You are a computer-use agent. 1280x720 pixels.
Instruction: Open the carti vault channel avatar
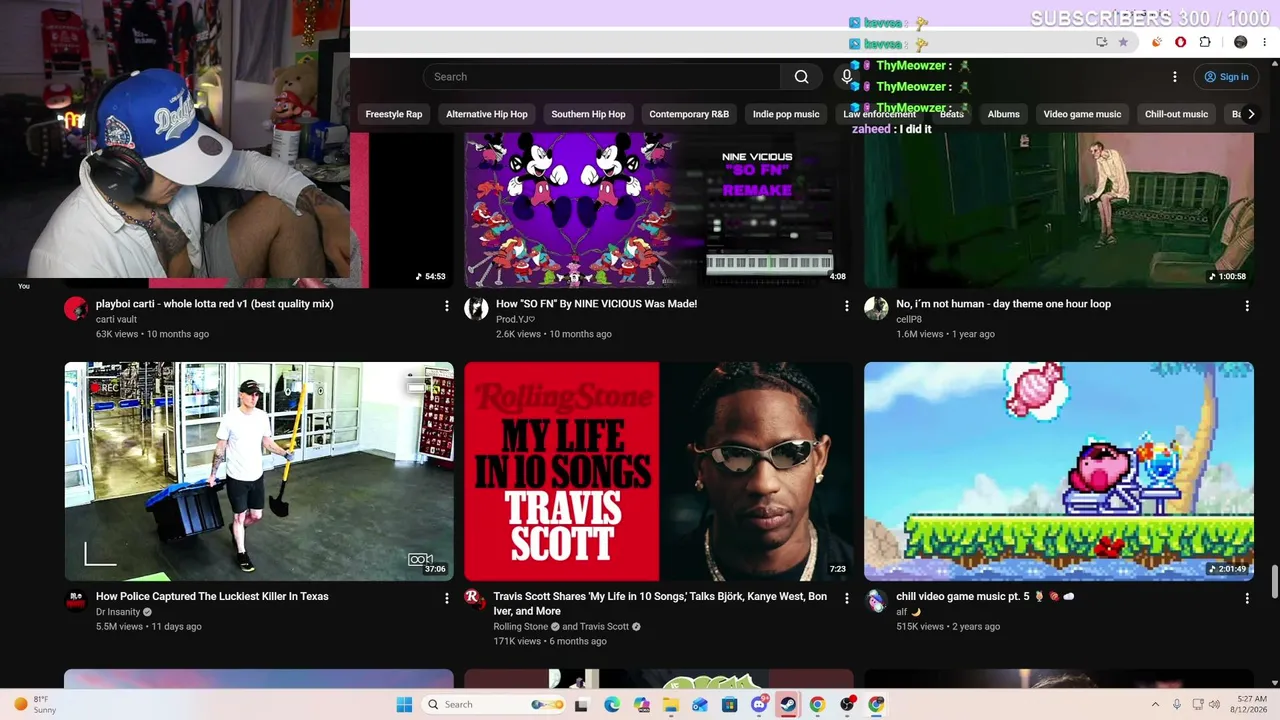[x=76, y=308]
